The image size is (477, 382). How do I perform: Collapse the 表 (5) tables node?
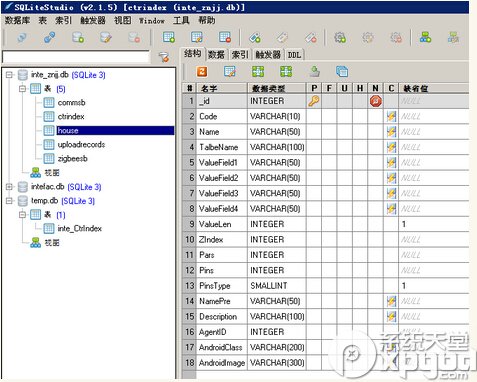coord(23,89)
